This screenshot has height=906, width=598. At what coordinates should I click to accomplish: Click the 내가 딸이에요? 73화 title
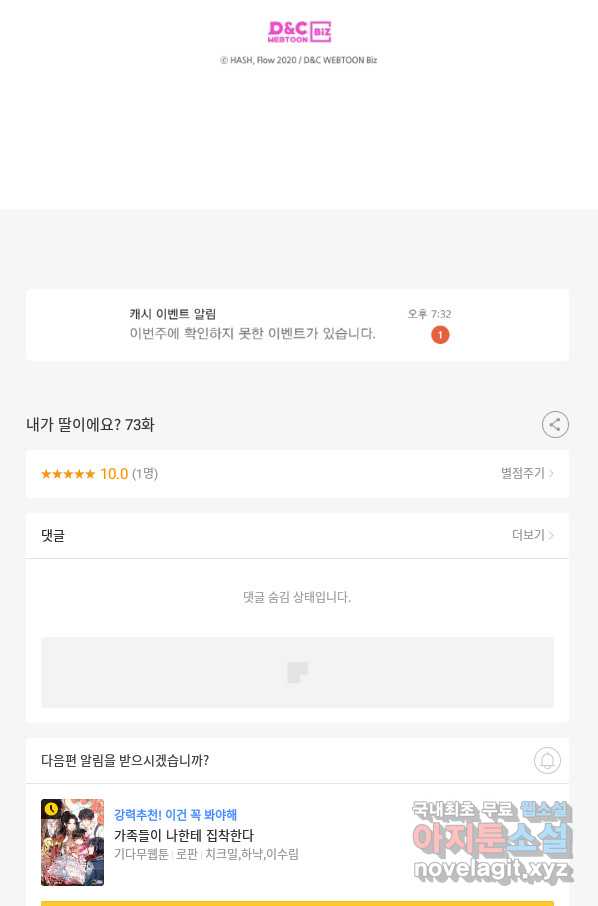point(90,425)
